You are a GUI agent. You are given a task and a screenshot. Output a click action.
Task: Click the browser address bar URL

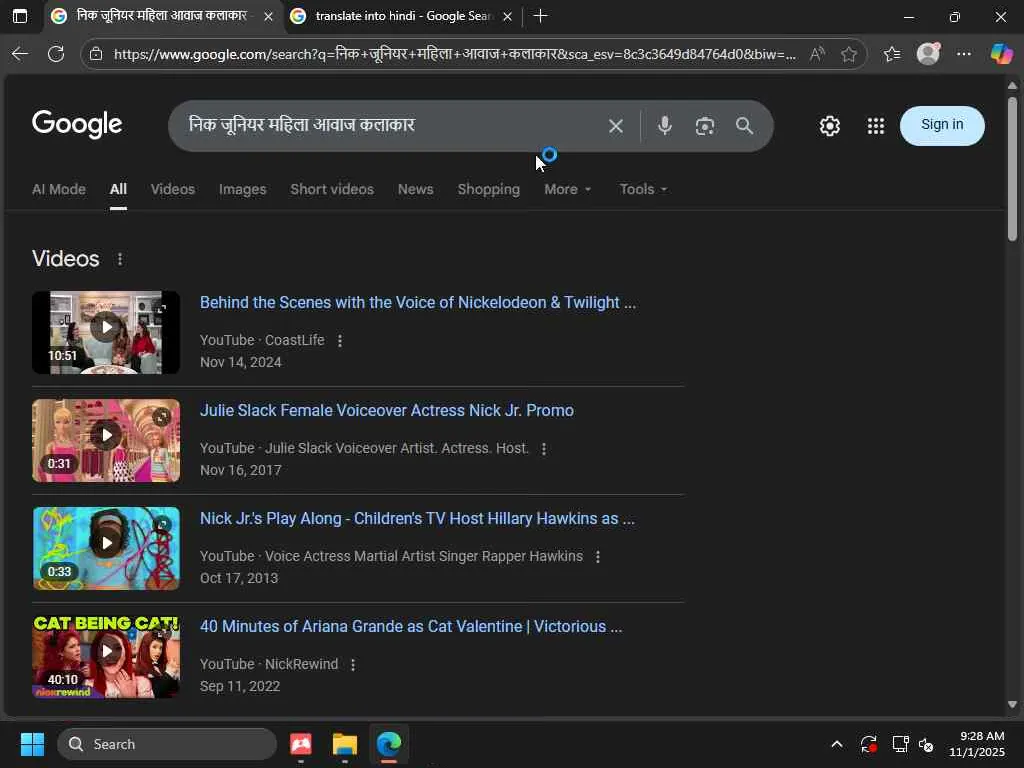pyautogui.click(x=455, y=54)
